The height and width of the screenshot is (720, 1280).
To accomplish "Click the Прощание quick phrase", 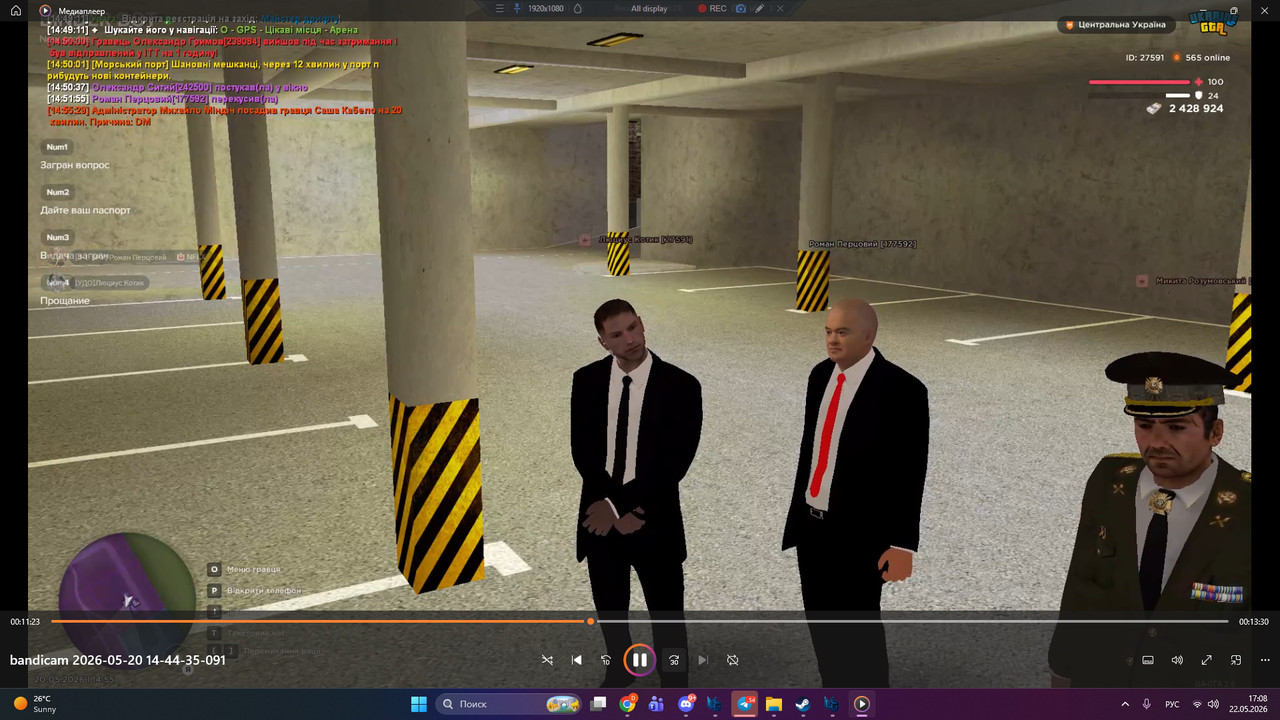I will (x=65, y=301).
